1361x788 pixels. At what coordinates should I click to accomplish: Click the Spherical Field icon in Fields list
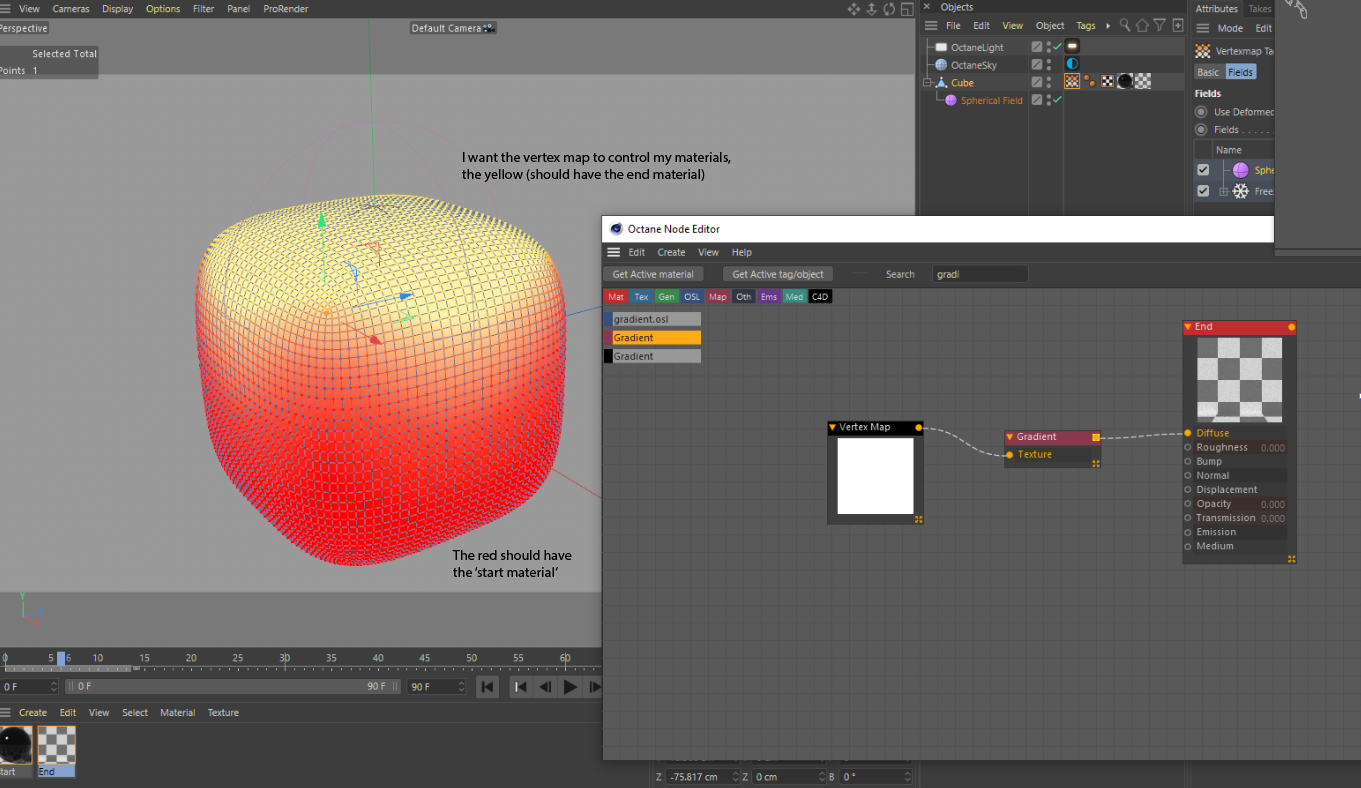coord(1240,170)
